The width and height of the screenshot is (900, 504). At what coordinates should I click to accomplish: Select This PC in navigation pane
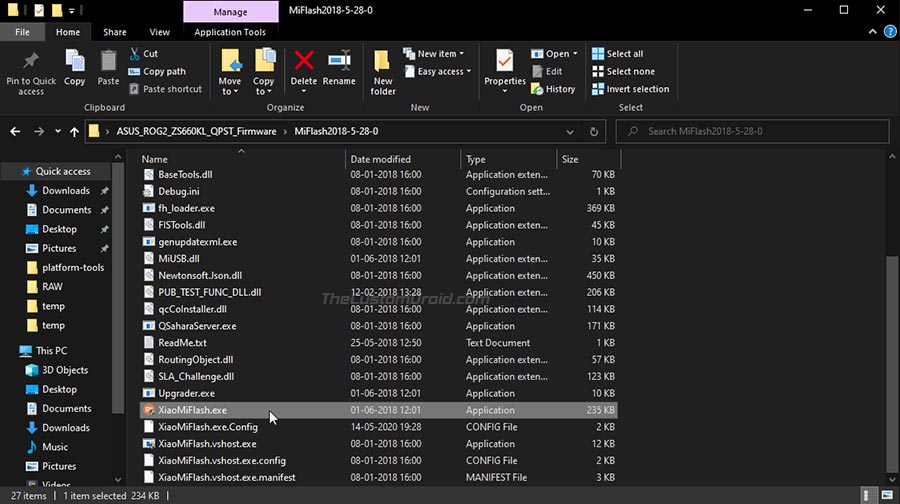coord(44,351)
